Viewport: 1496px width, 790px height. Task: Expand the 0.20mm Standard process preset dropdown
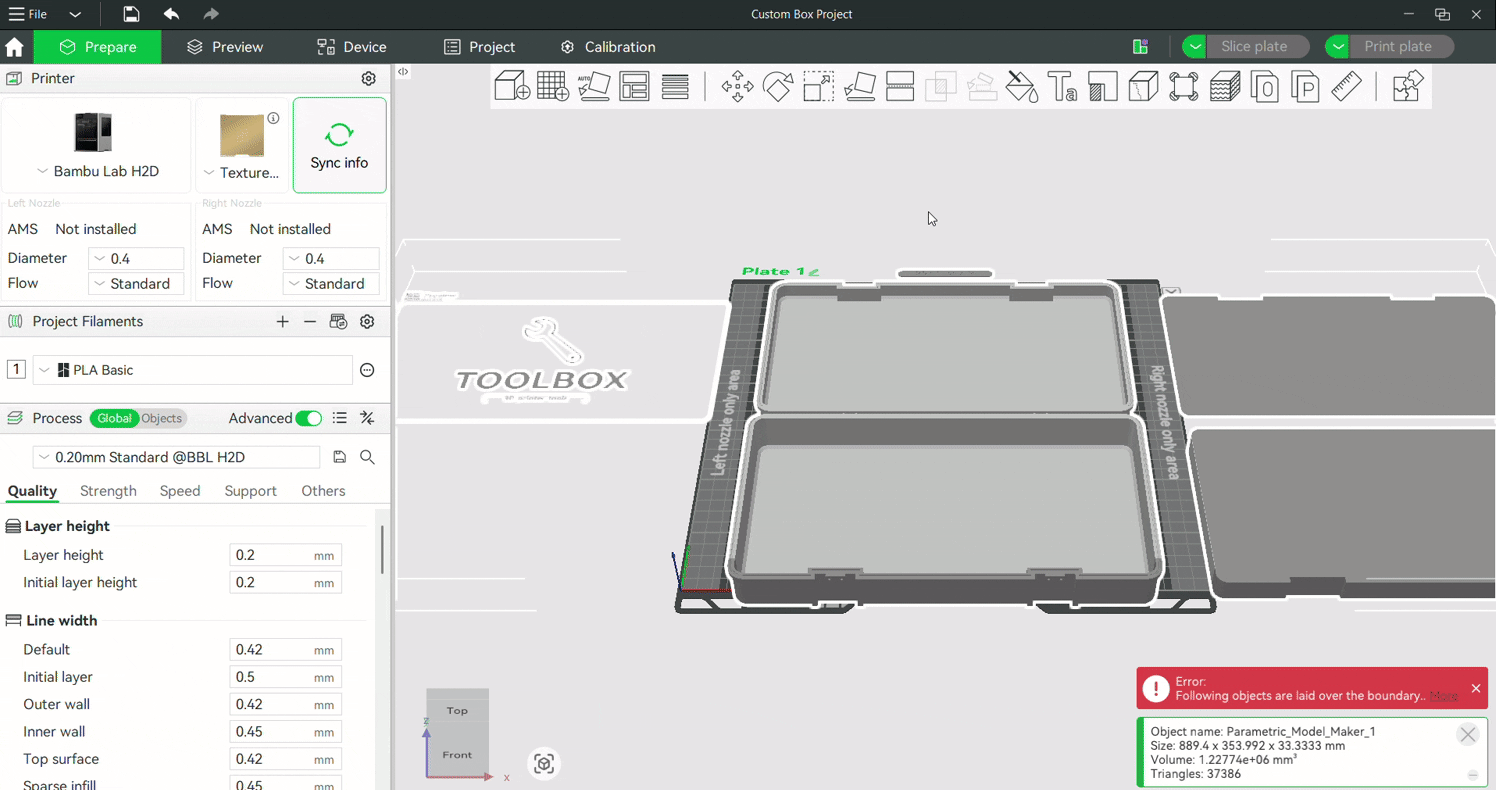click(x=176, y=457)
